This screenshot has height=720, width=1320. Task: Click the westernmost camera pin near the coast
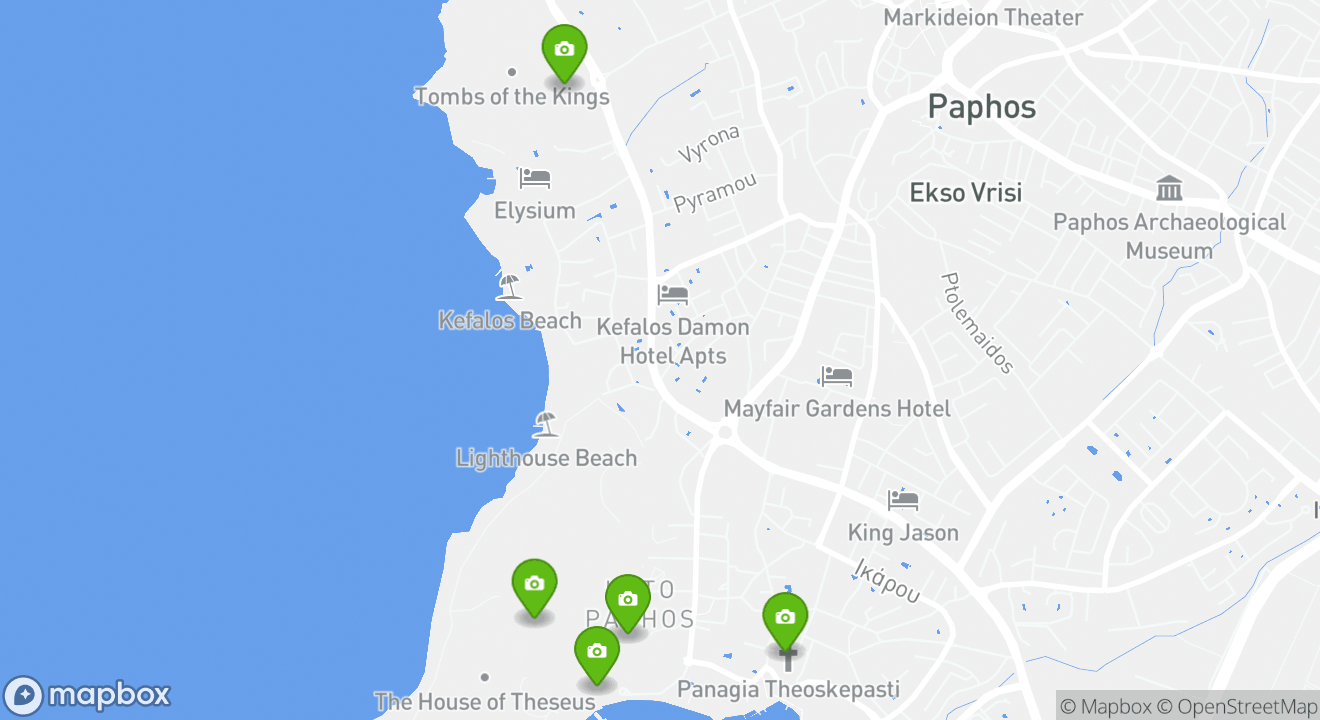pos(534,588)
